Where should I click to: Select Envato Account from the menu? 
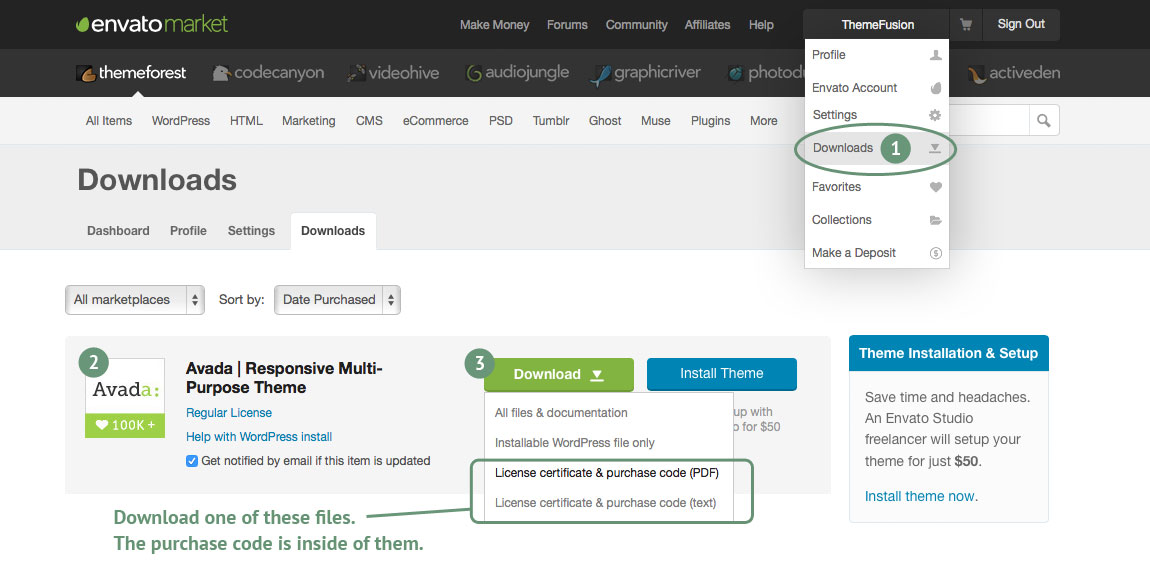coord(876,88)
